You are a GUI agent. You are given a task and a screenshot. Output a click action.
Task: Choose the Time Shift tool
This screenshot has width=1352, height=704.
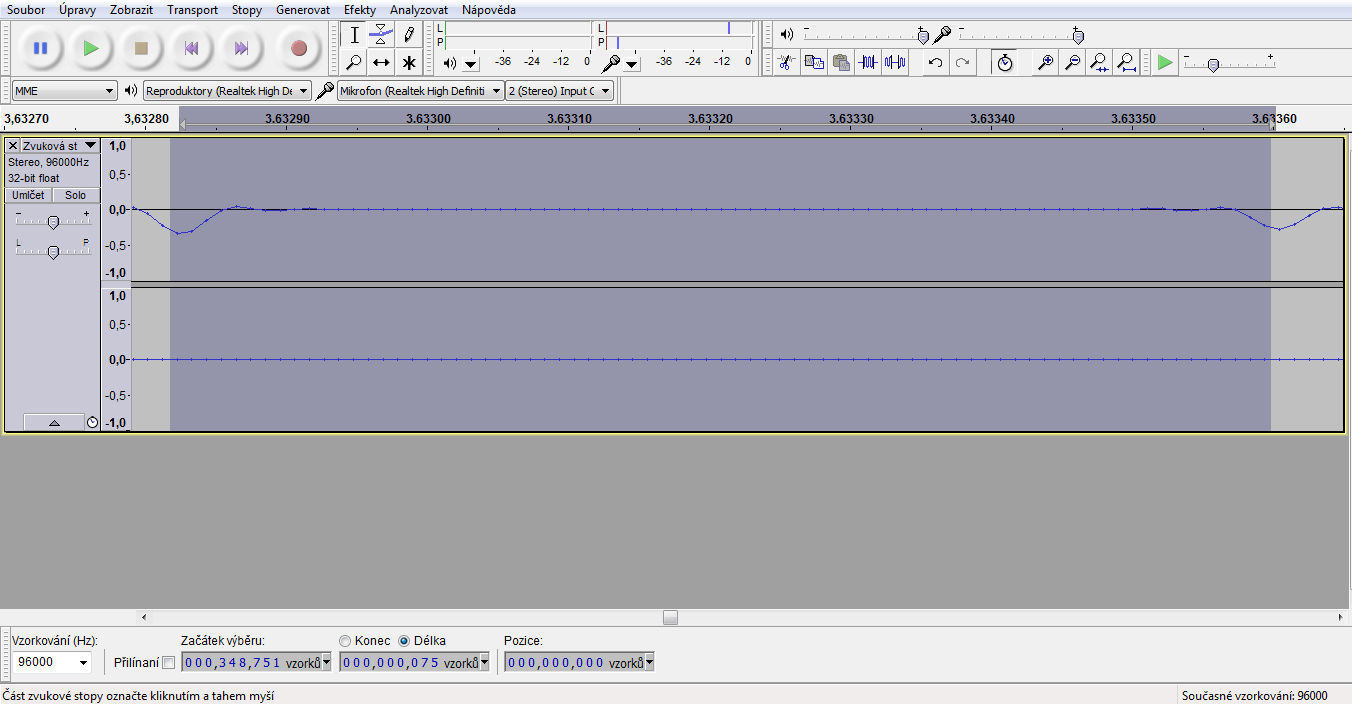pos(381,63)
